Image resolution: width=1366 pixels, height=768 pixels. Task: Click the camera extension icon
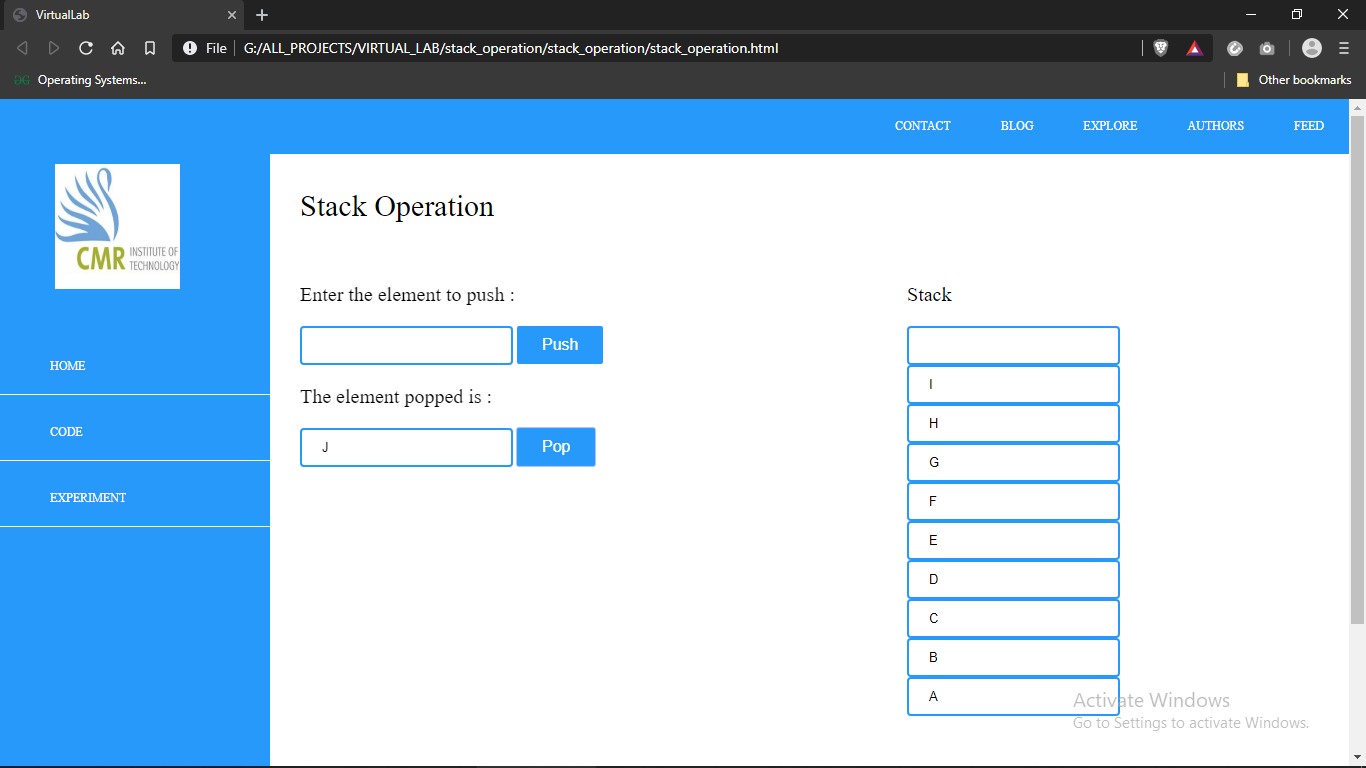(x=1267, y=48)
